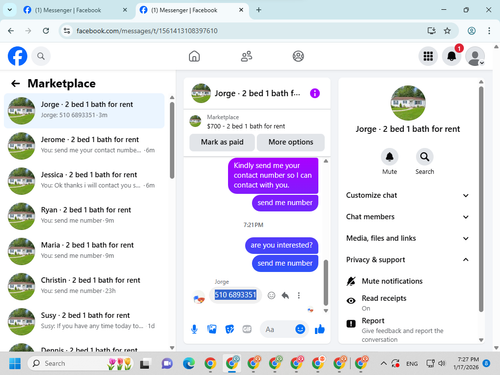Reply to Jorge's phone number message

285,295
